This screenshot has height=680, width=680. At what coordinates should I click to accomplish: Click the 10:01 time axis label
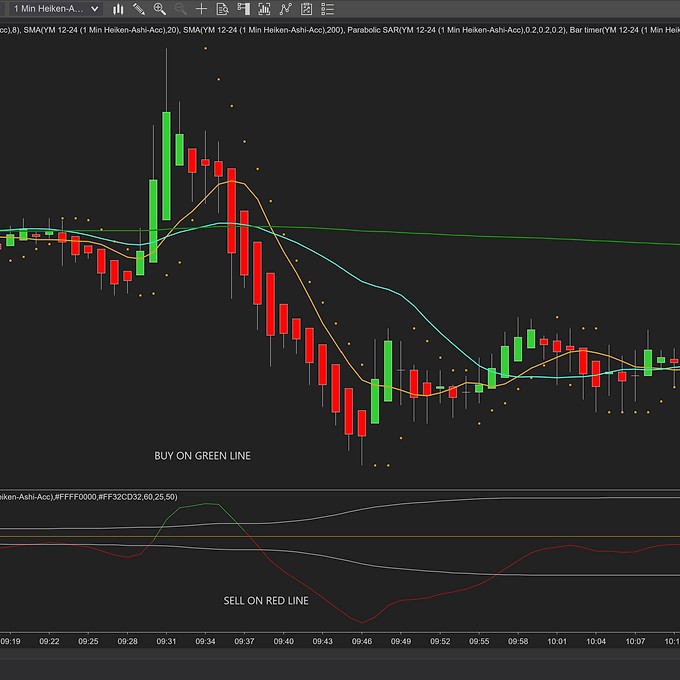point(557,641)
